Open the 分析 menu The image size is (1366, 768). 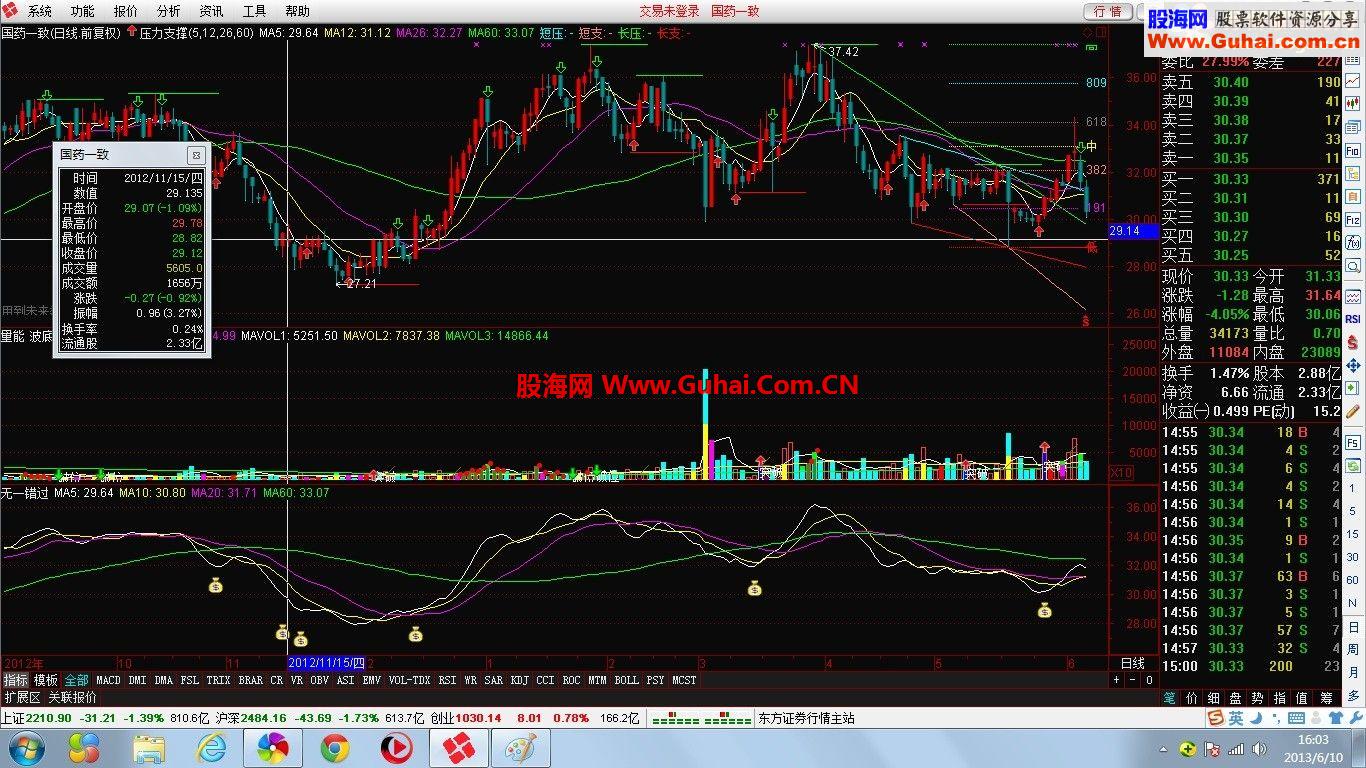[x=168, y=11]
